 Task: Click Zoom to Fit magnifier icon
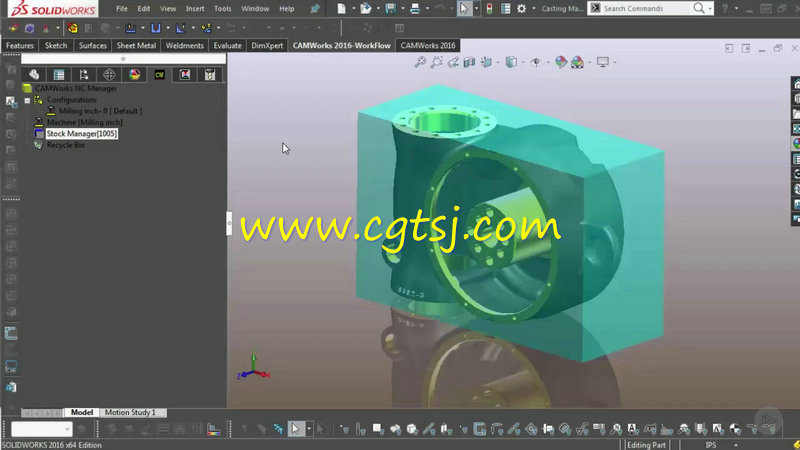420,62
